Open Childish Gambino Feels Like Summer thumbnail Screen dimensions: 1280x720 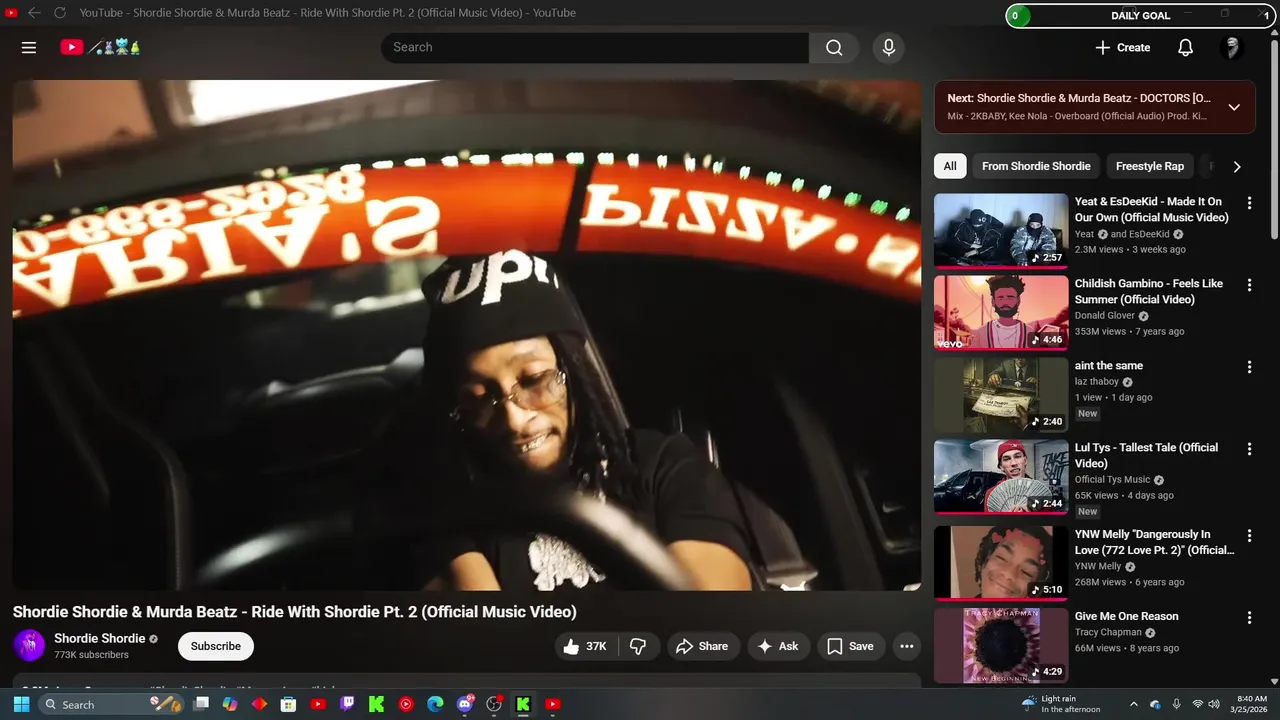[1001, 313]
